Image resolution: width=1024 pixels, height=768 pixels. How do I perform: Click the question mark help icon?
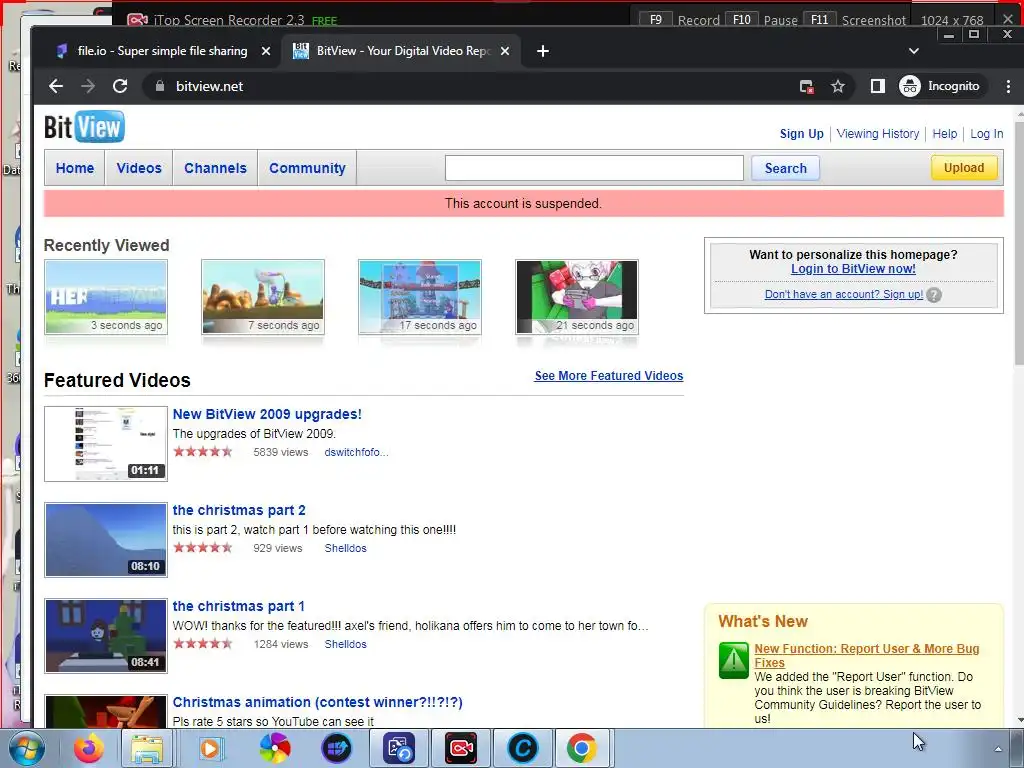934,295
